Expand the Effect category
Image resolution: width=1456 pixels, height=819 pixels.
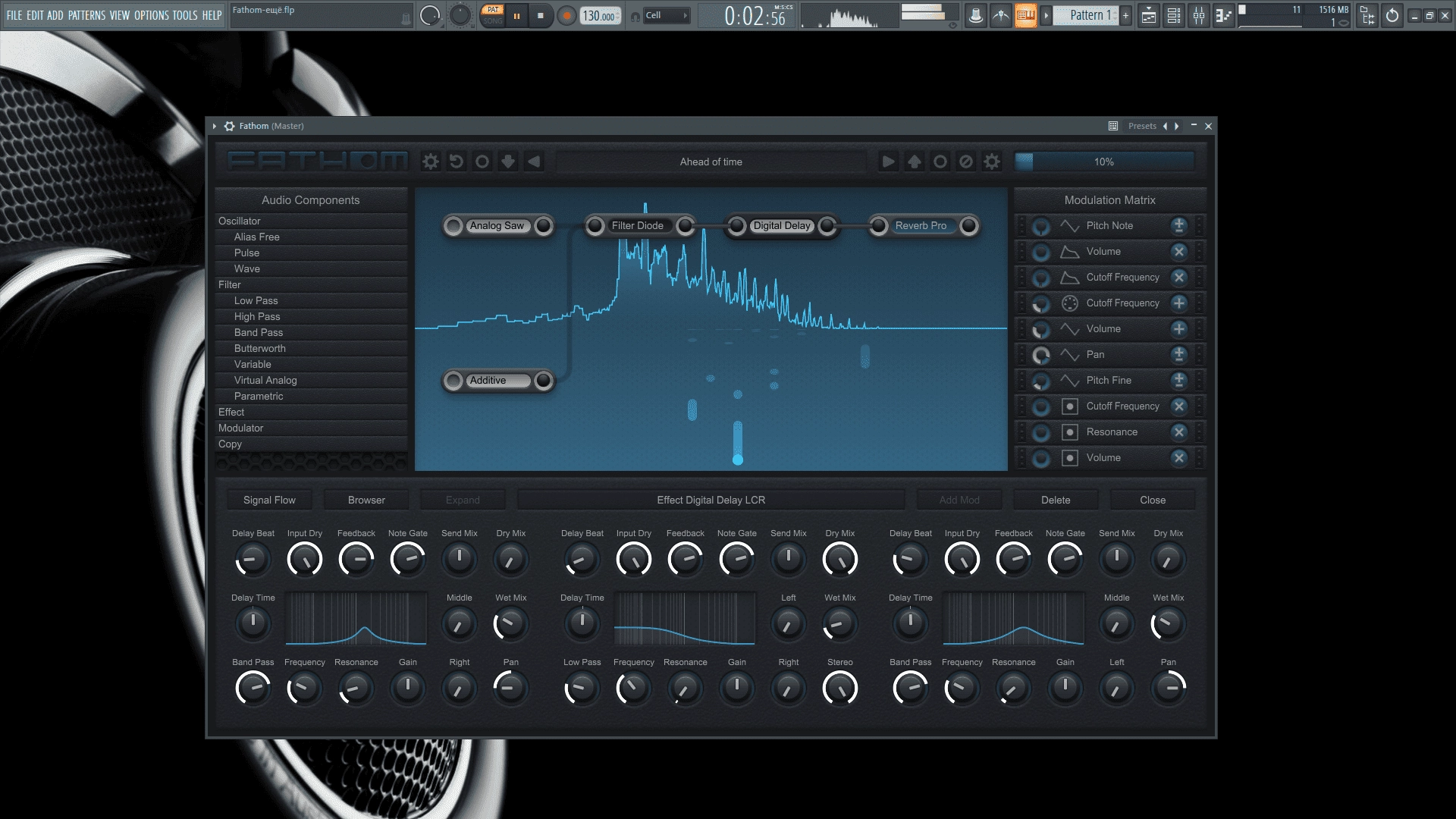click(x=311, y=412)
